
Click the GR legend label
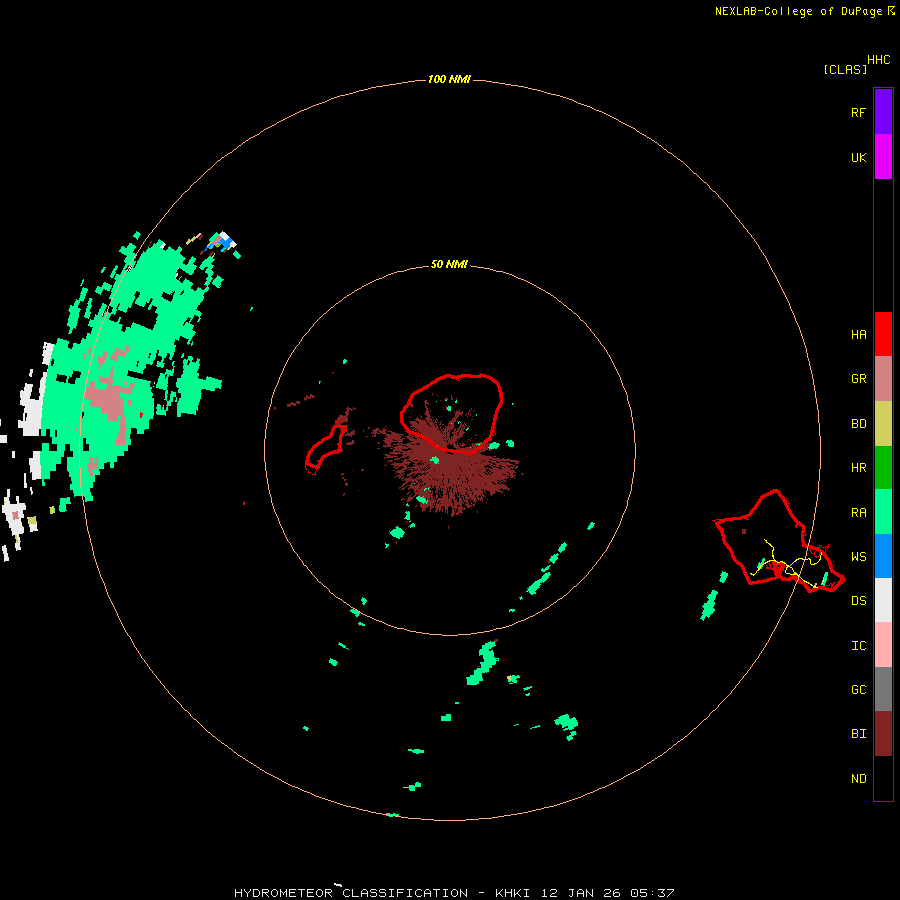coord(858,379)
